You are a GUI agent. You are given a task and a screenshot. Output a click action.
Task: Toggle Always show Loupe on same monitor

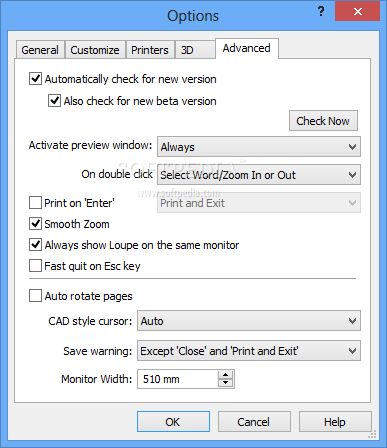click(x=35, y=245)
